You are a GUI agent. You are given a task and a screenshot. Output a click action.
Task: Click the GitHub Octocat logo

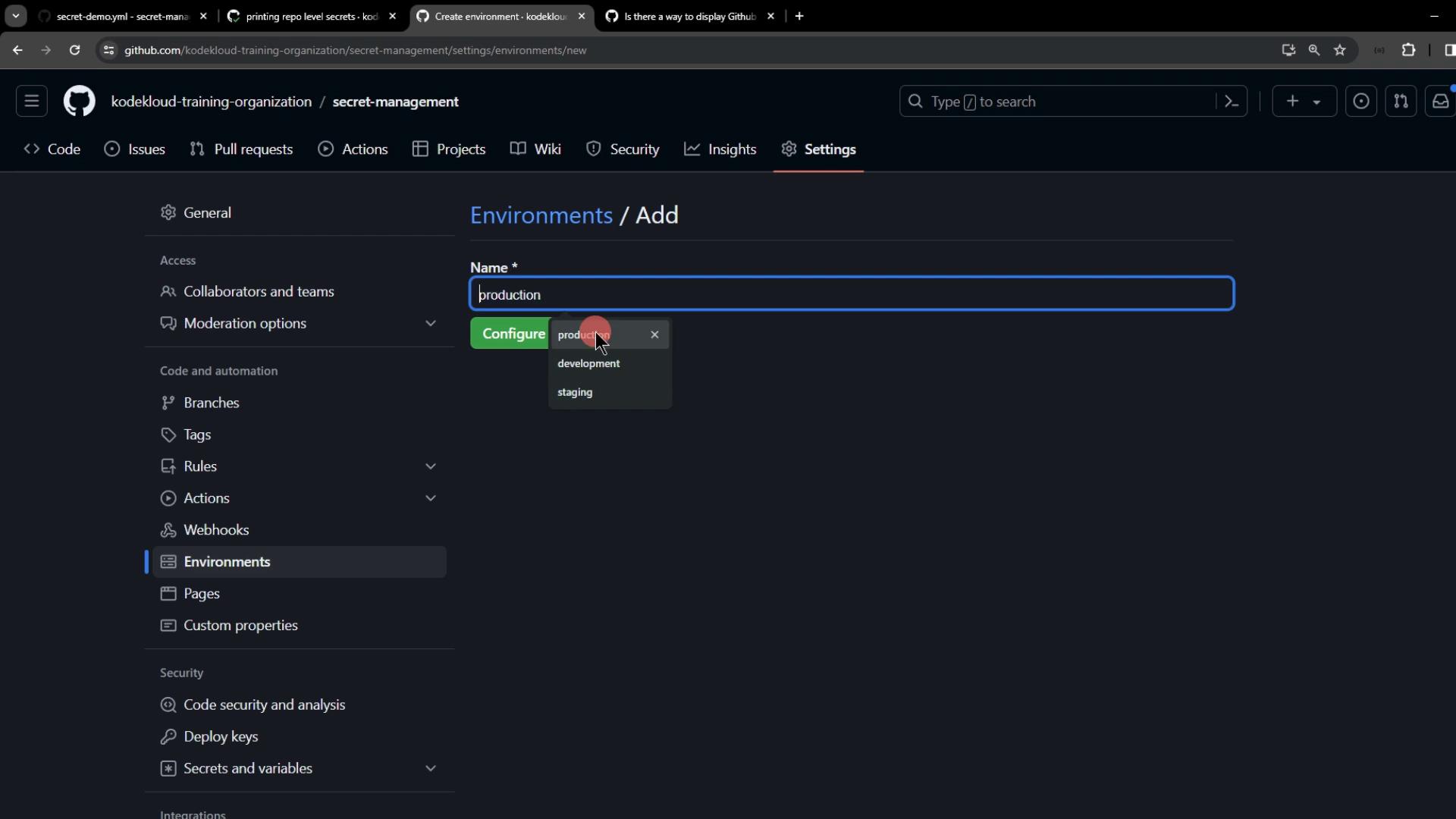pos(79,102)
